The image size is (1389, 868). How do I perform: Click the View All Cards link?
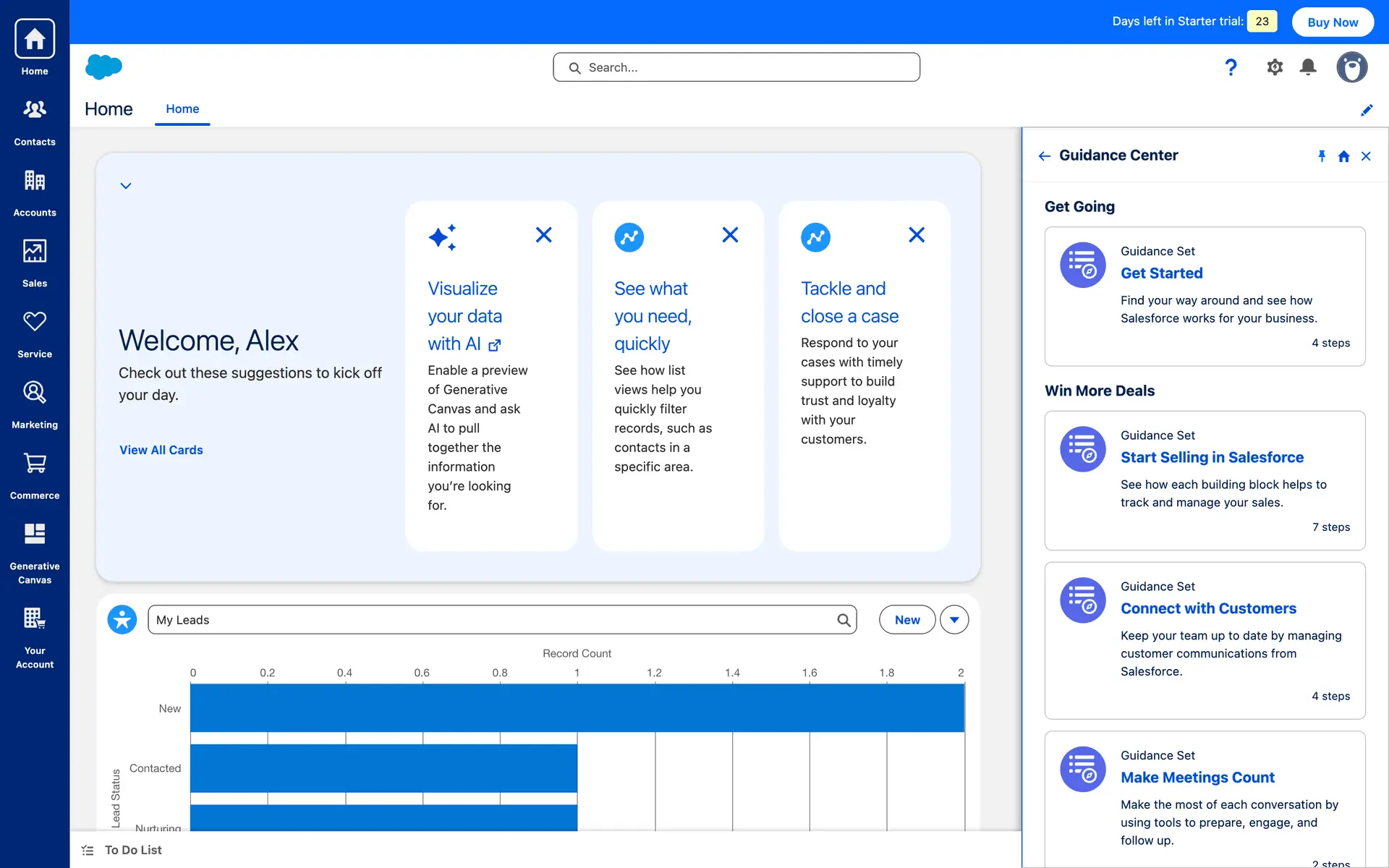[161, 450]
